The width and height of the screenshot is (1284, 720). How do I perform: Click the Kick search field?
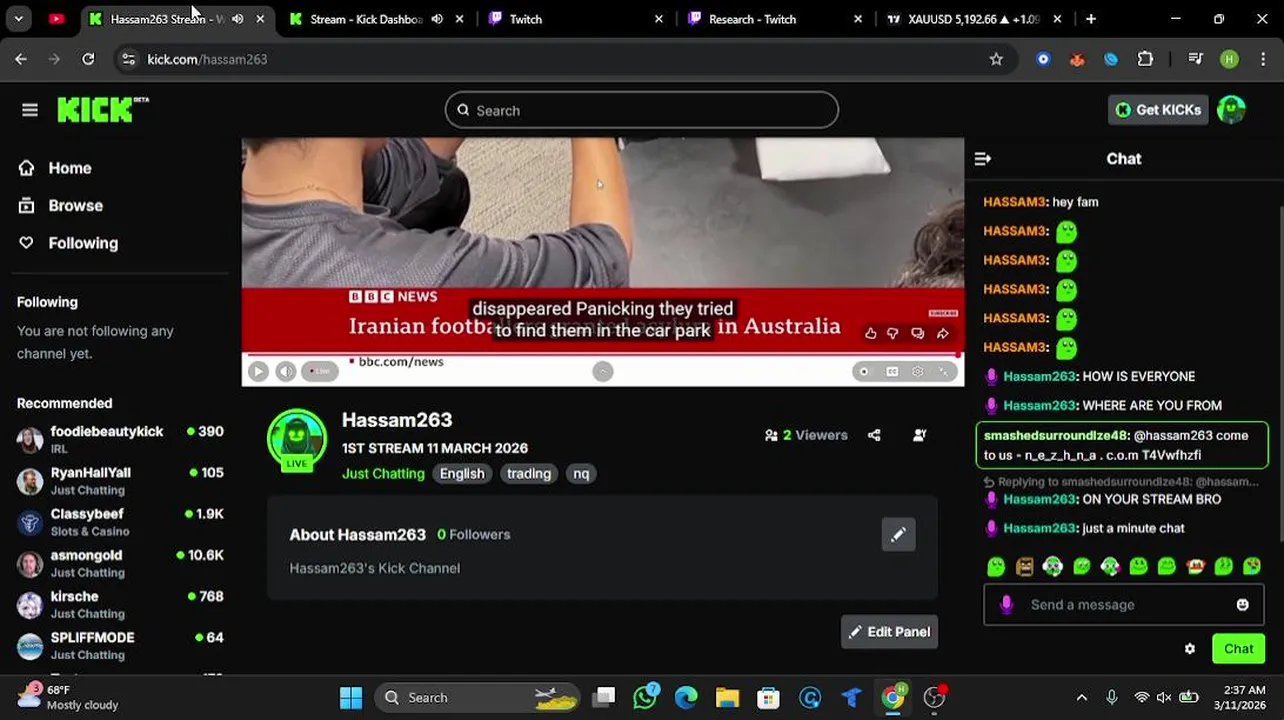pos(642,110)
